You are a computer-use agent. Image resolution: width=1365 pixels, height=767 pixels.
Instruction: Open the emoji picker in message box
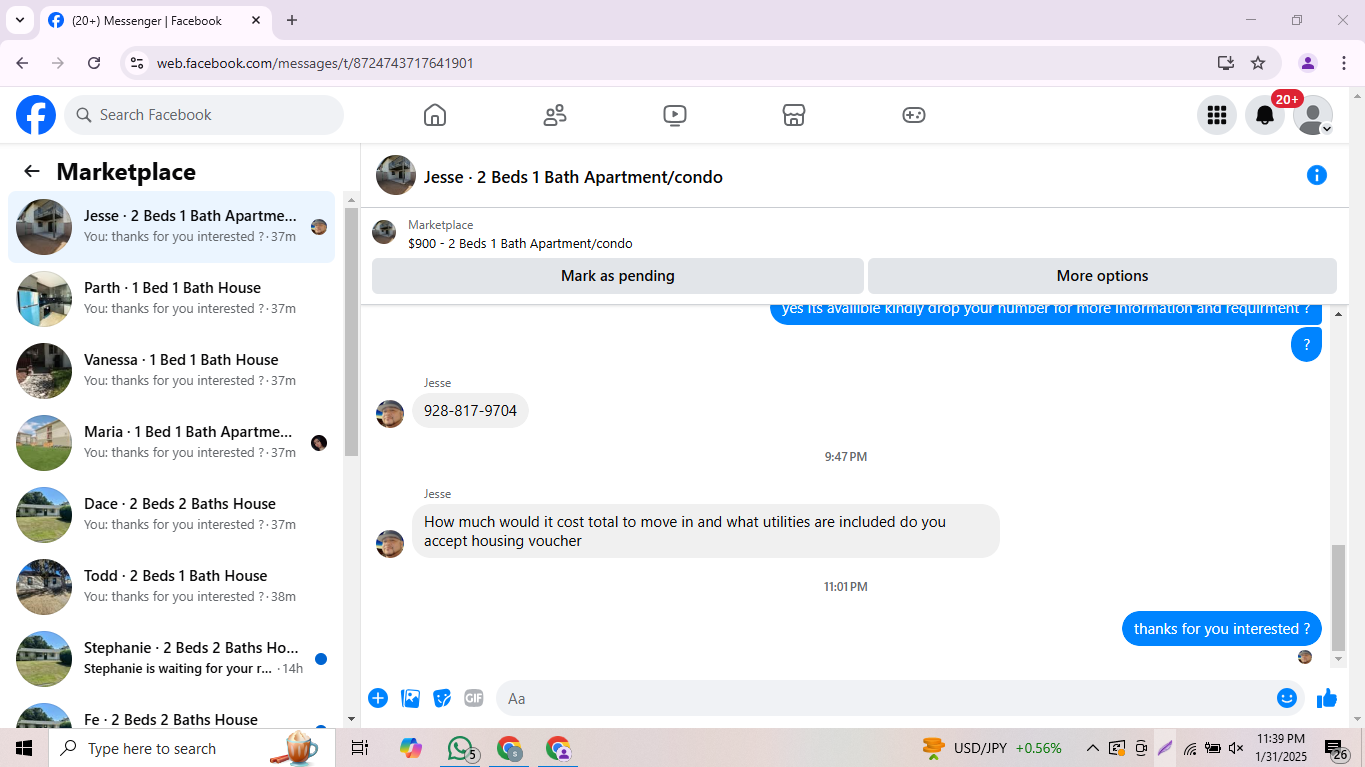[1287, 698]
